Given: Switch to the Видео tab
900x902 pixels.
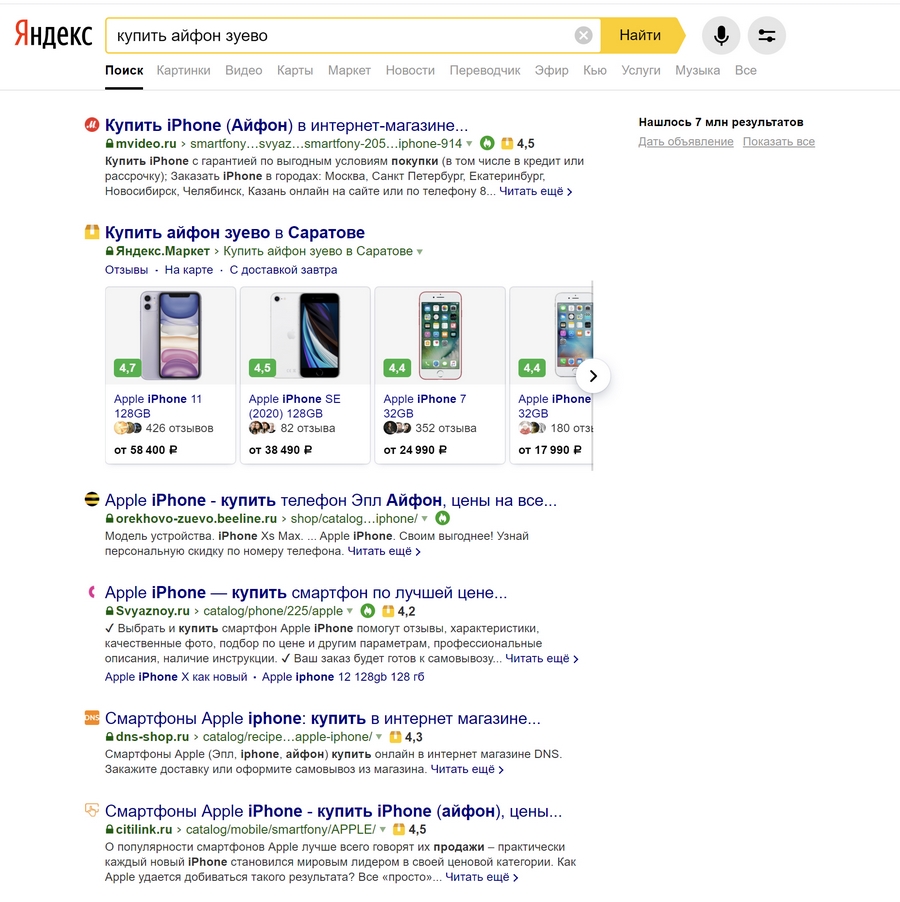Looking at the screenshot, I should 244,70.
